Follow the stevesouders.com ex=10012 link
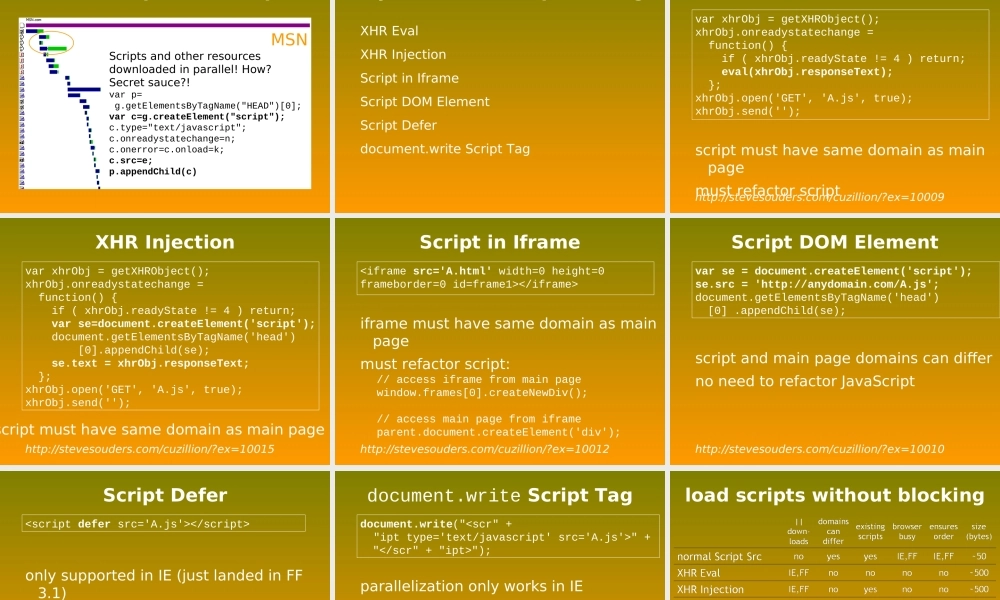Screen dimensions: 1000x600 (484, 449)
